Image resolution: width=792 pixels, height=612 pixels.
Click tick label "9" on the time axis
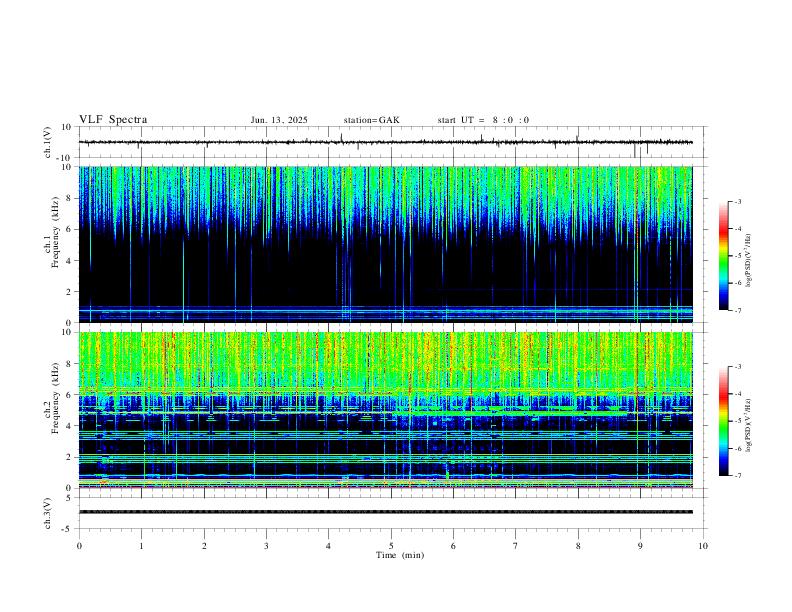[640, 546]
